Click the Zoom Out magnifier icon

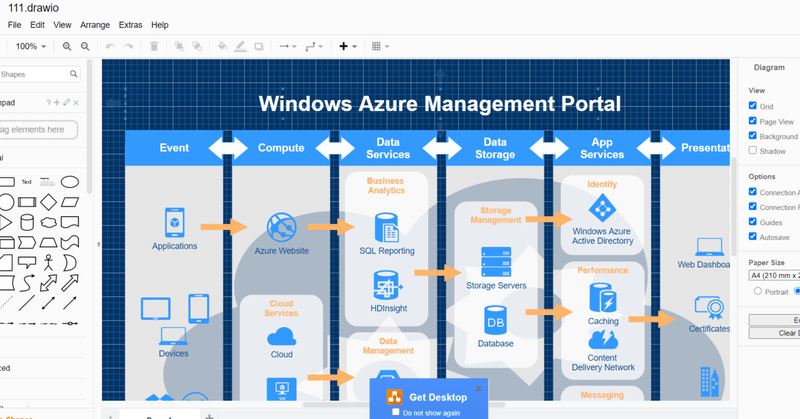click(85, 46)
